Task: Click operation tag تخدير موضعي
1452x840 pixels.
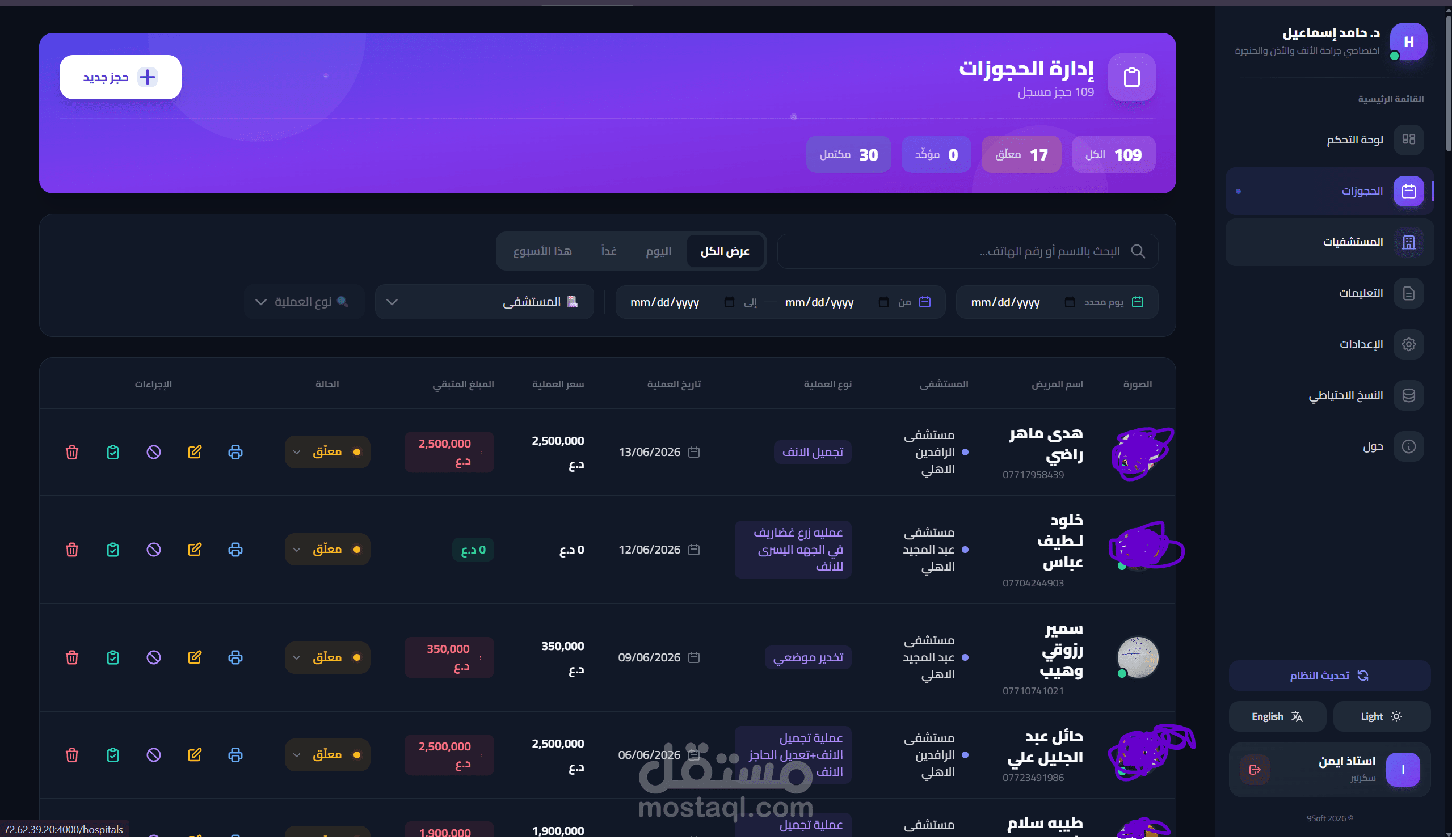Action: 808,657
